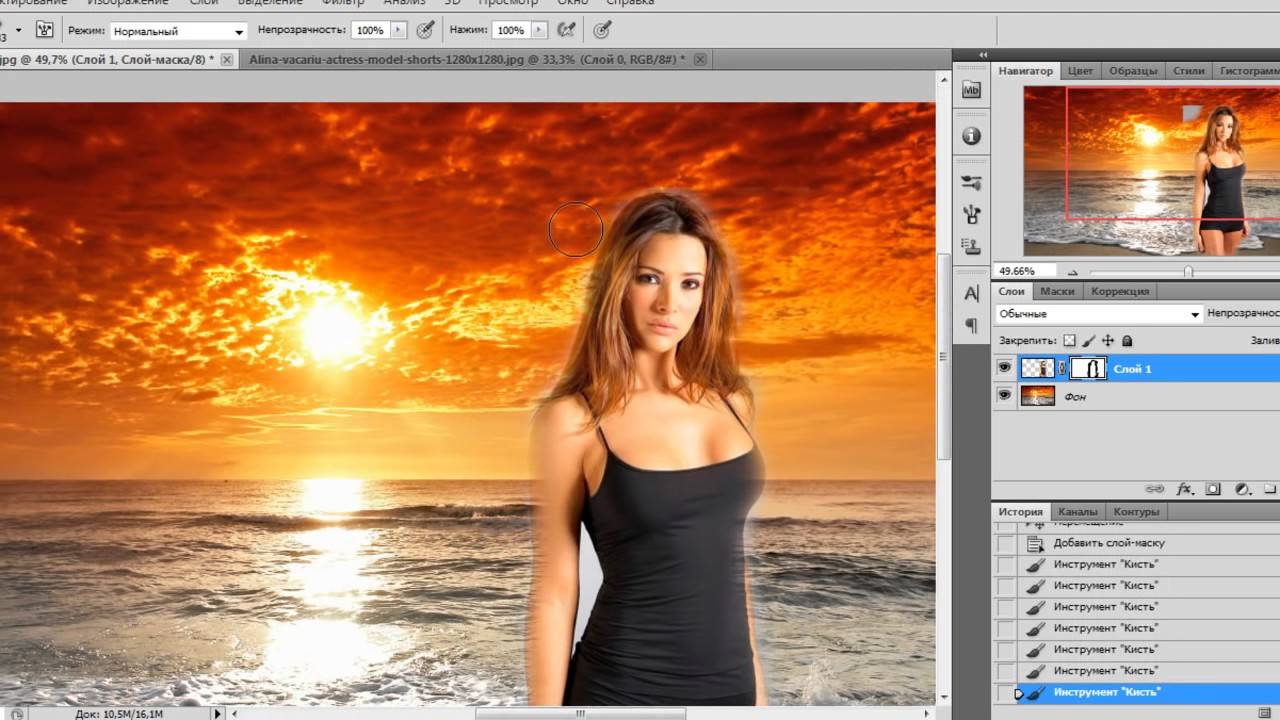Viewport: 1280px width, 720px height.
Task: Switch to the История tab
Action: click(x=1020, y=511)
